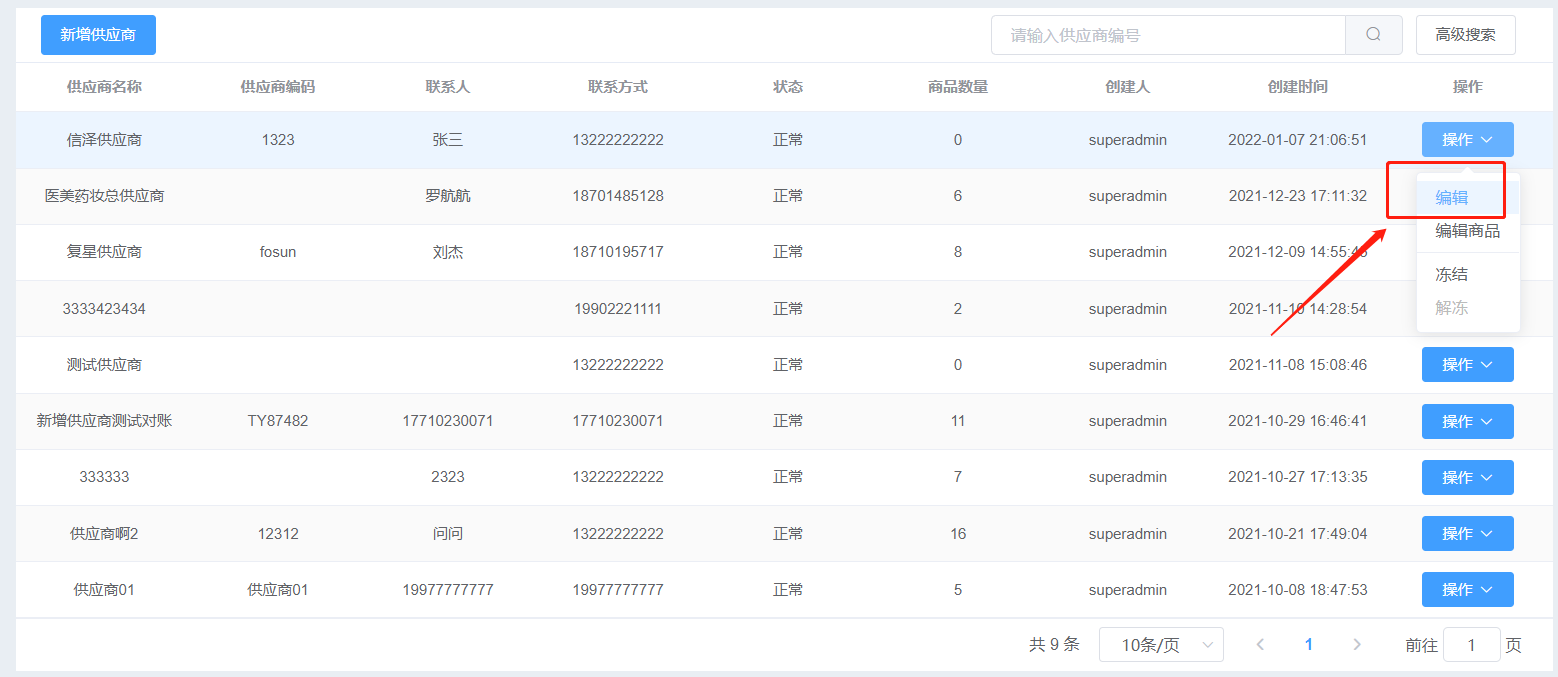The width and height of the screenshot is (1558, 677).
Task: Go to next page arrow
Action: coord(1357,645)
